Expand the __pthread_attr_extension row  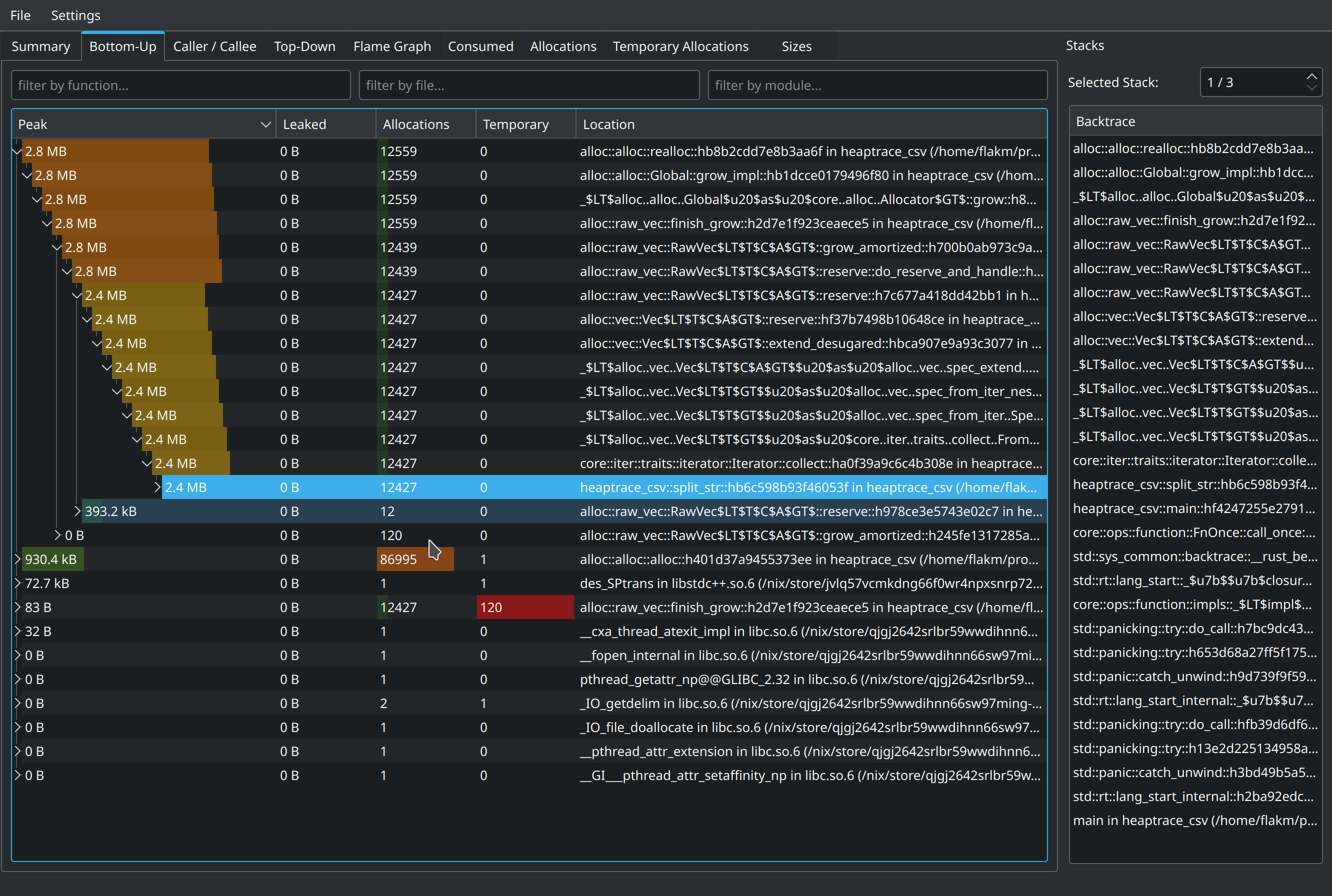(17, 751)
